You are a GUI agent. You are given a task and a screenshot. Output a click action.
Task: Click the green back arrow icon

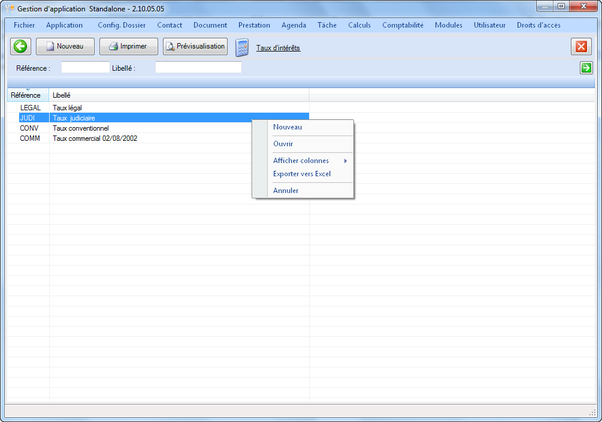(20, 46)
